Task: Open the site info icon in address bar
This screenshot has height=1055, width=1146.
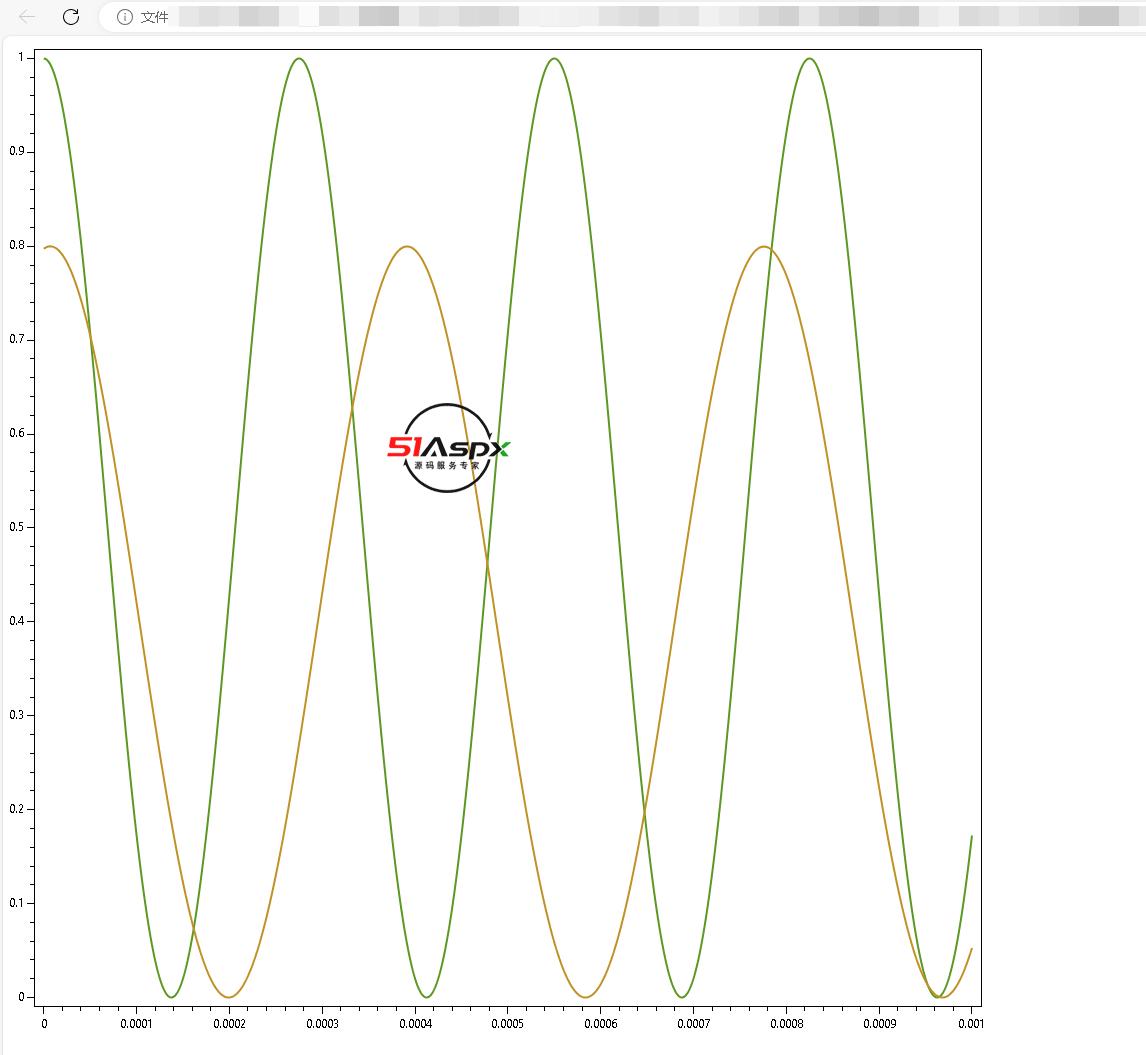Action: coord(125,17)
